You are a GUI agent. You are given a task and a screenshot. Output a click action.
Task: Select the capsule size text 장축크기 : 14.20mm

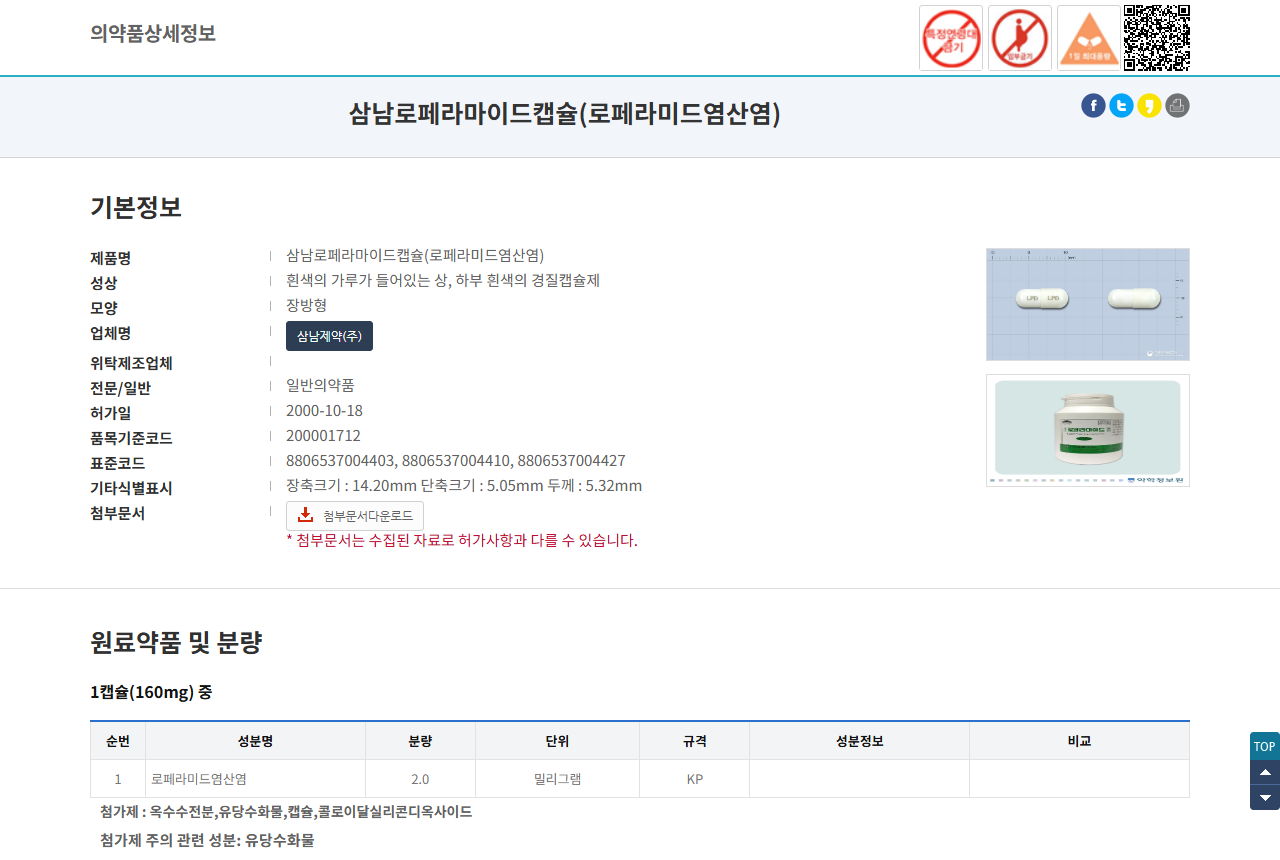pyautogui.click(x=464, y=485)
